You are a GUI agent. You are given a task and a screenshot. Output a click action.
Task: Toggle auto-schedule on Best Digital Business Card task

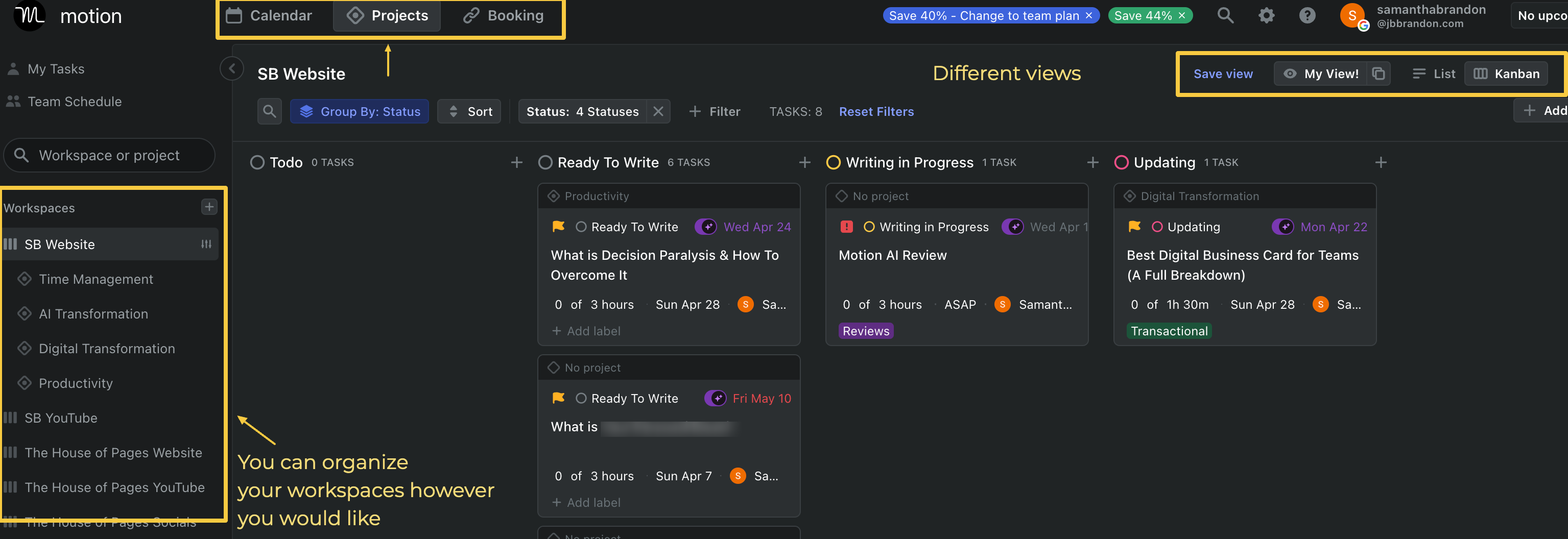point(1282,227)
